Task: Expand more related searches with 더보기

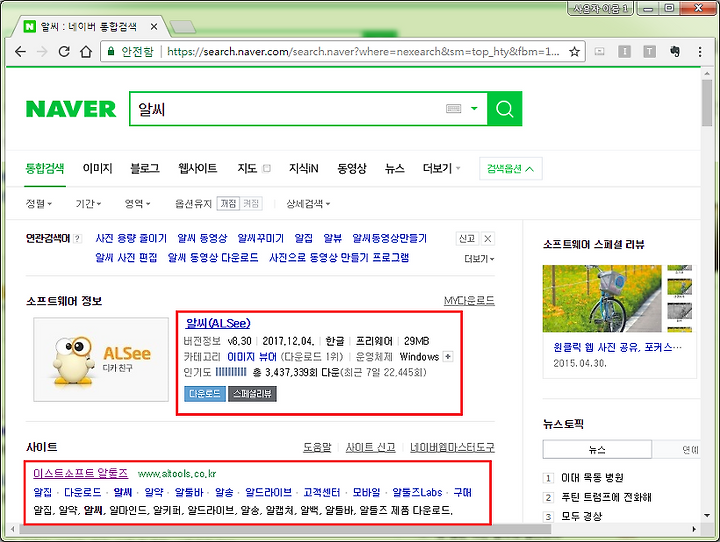Action: pos(479,259)
